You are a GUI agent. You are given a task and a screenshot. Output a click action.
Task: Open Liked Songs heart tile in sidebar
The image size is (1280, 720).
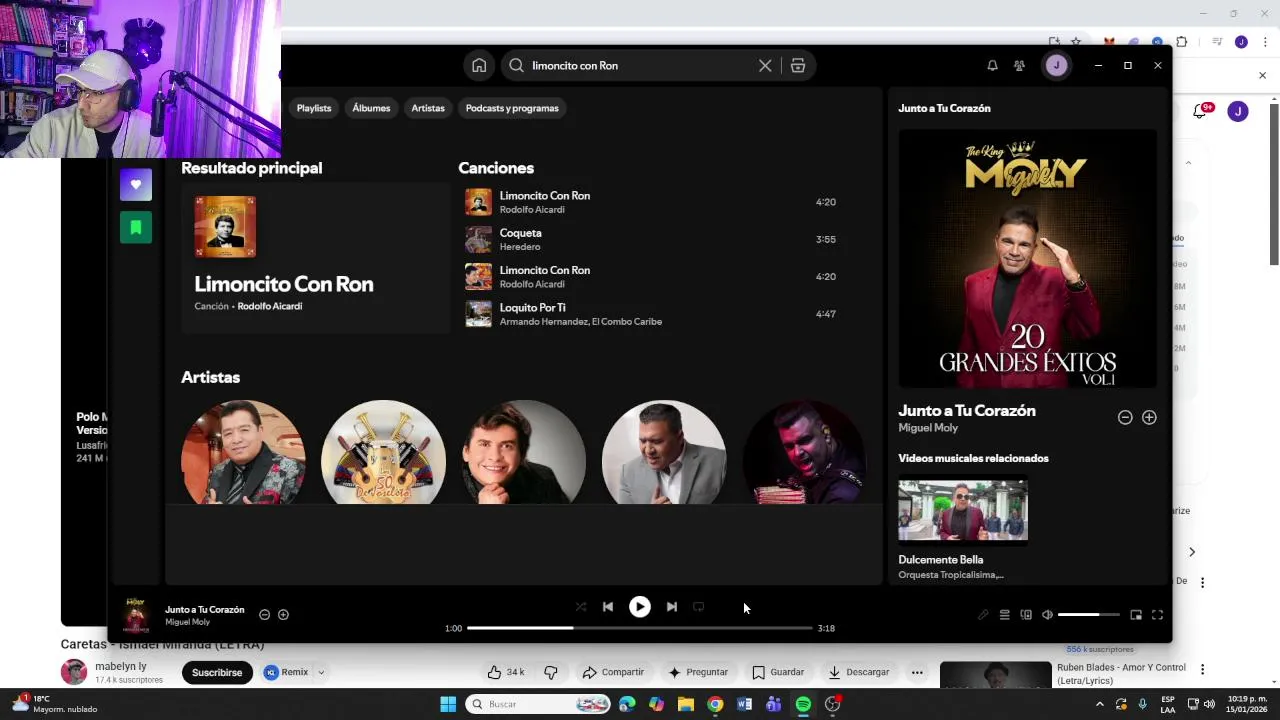pyautogui.click(x=136, y=185)
